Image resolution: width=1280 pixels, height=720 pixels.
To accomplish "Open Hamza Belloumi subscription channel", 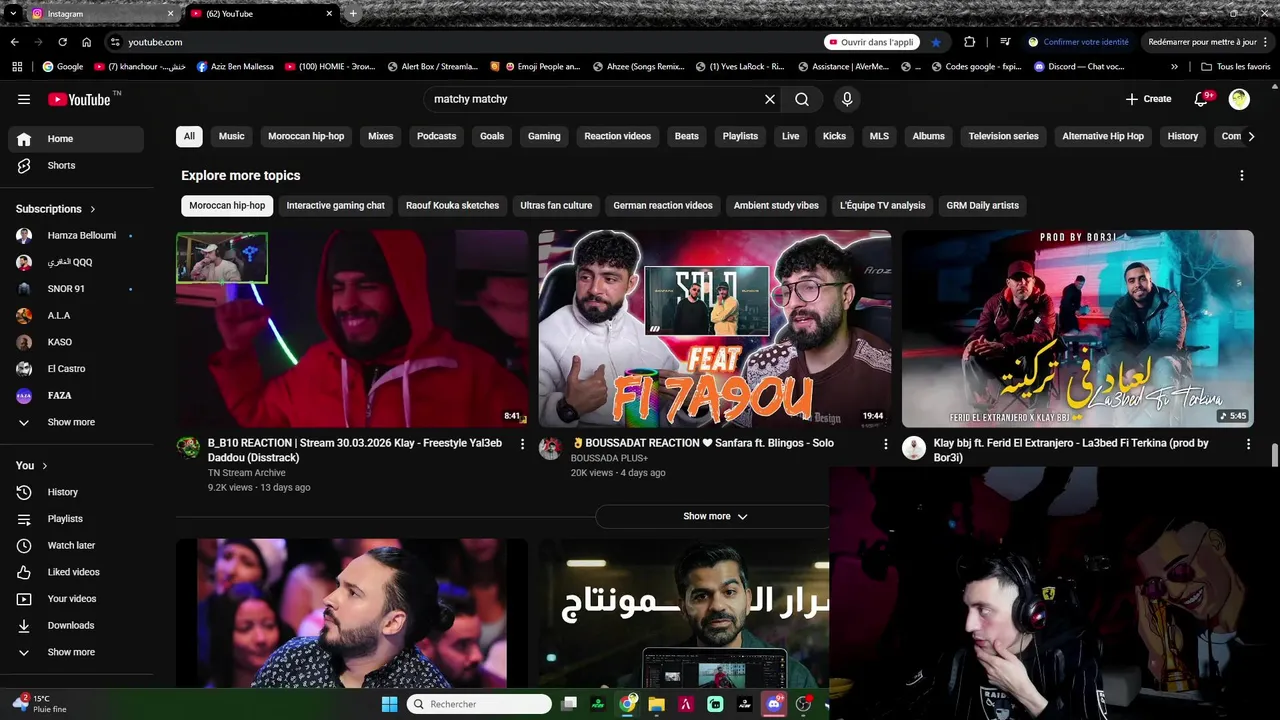I will (76, 236).
